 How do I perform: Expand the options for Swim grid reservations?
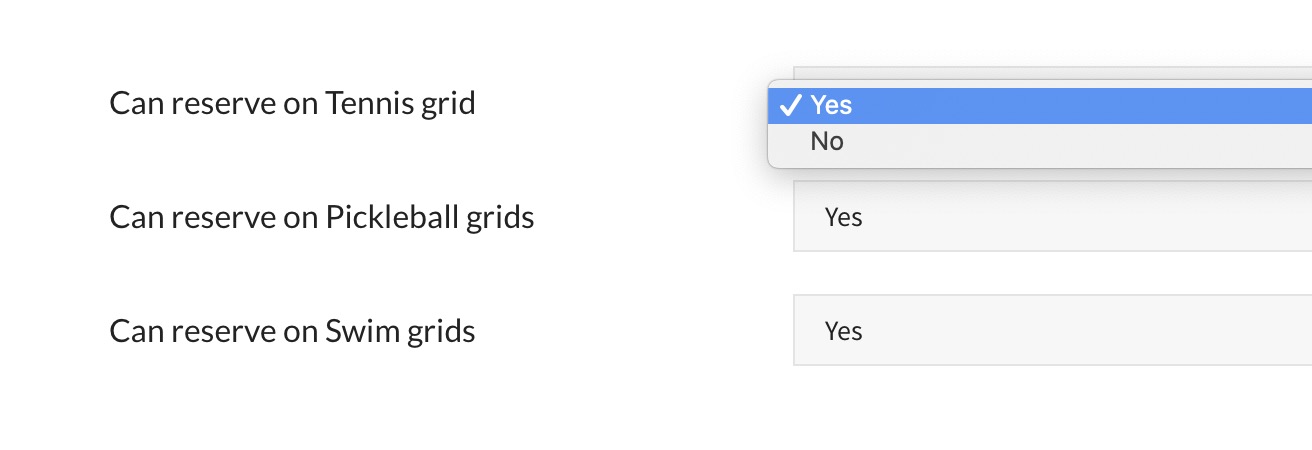pos(1052,331)
